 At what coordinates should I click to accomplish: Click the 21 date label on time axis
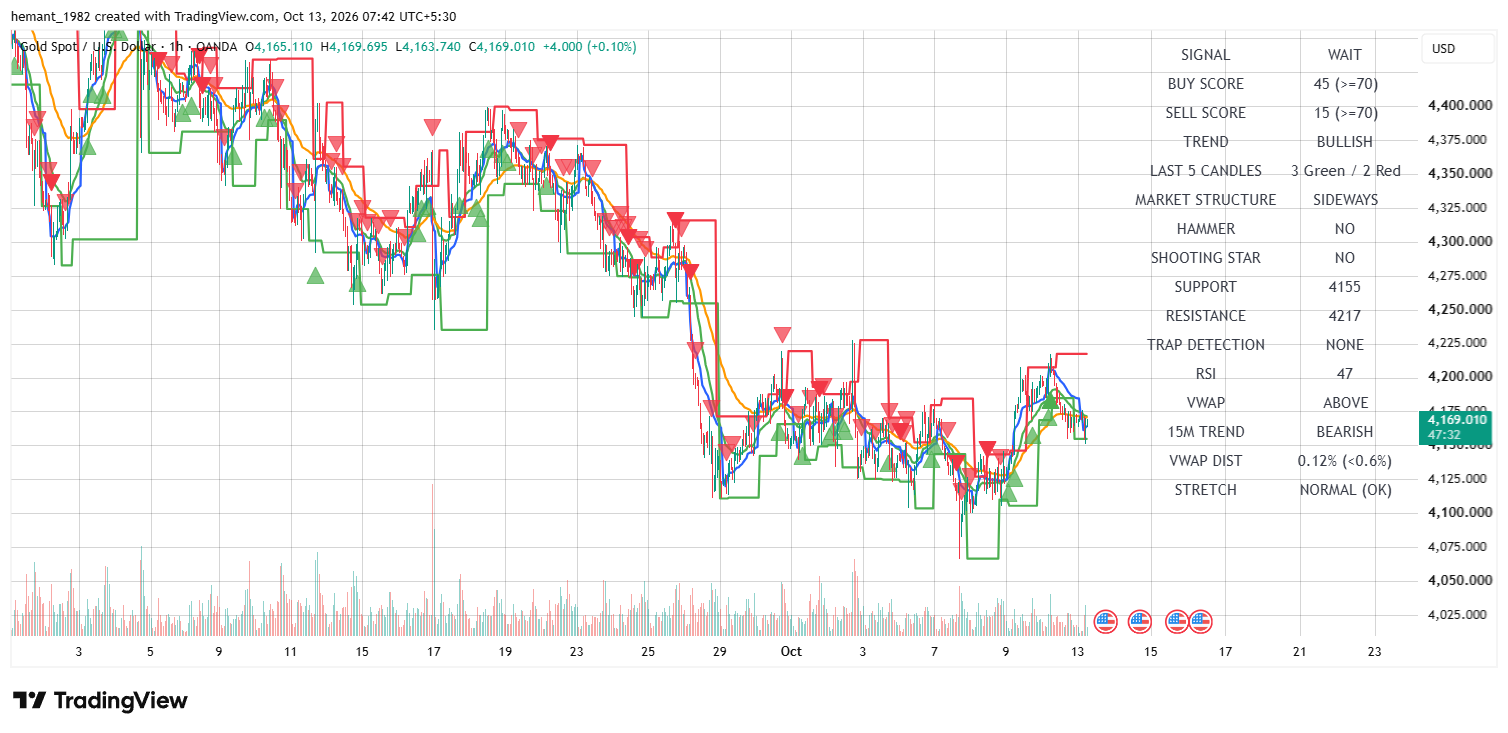(1300, 652)
